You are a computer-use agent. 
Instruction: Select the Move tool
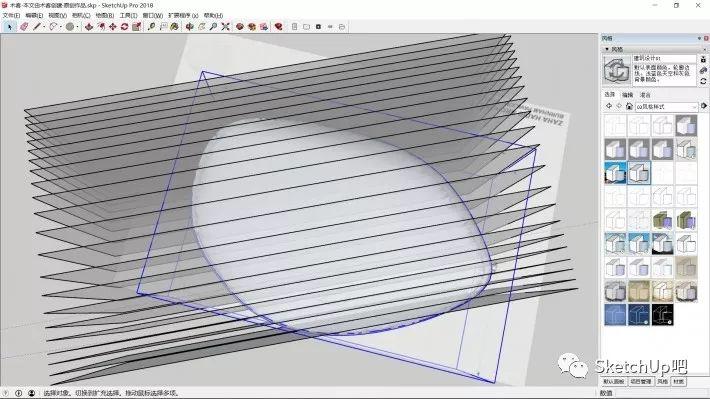pyautogui.click(x=112, y=27)
